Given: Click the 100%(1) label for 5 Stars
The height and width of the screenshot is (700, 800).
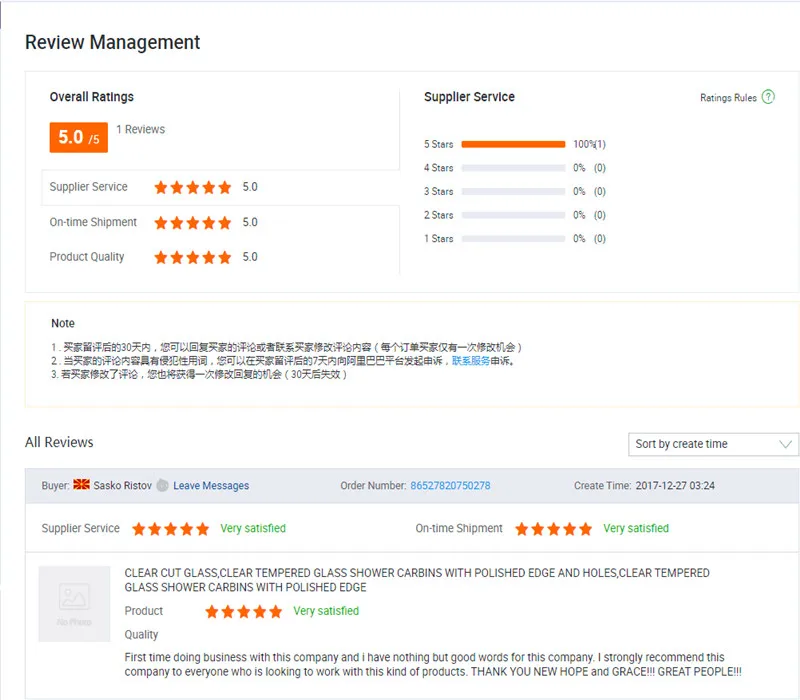Looking at the screenshot, I should (x=589, y=144).
